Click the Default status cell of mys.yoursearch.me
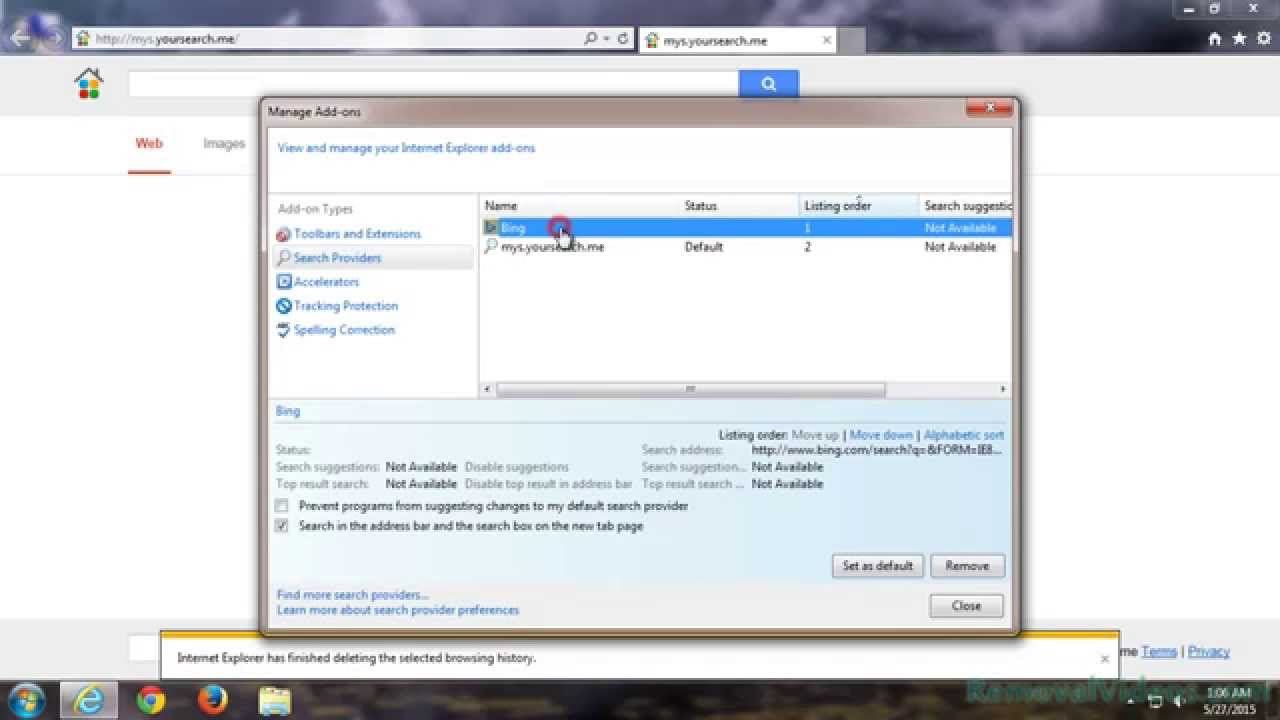Viewport: 1280px width, 720px height. pyautogui.click(x=704, y=247)
